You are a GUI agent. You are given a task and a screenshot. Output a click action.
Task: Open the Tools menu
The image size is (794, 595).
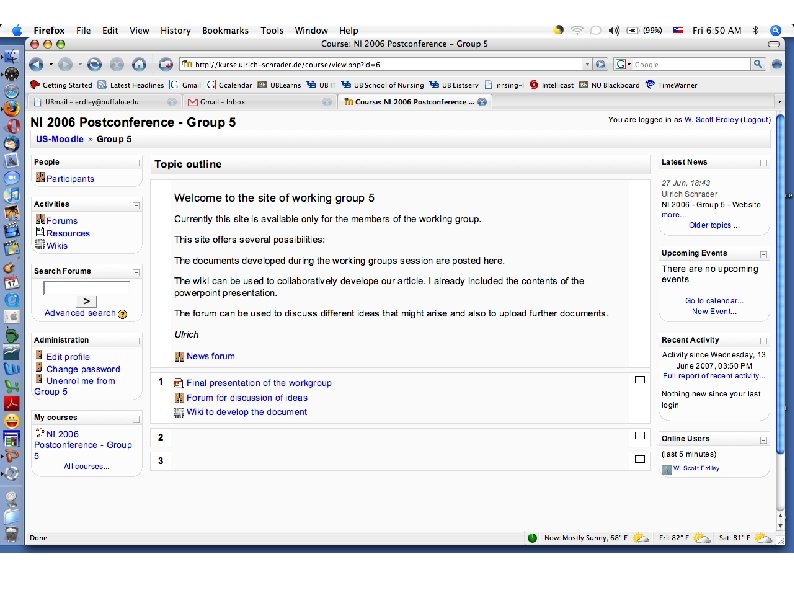(272, 30)
